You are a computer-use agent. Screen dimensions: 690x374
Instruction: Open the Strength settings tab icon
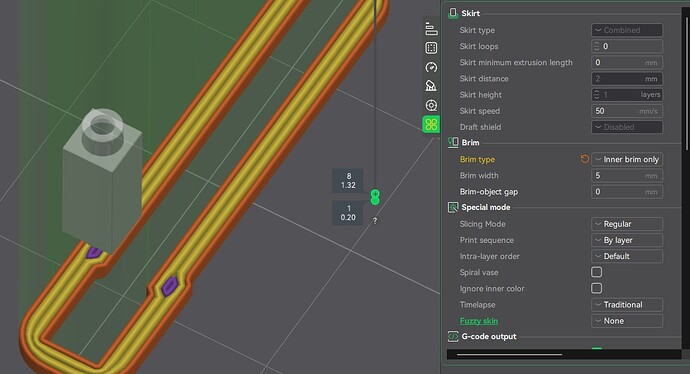[x=431, y=48]
